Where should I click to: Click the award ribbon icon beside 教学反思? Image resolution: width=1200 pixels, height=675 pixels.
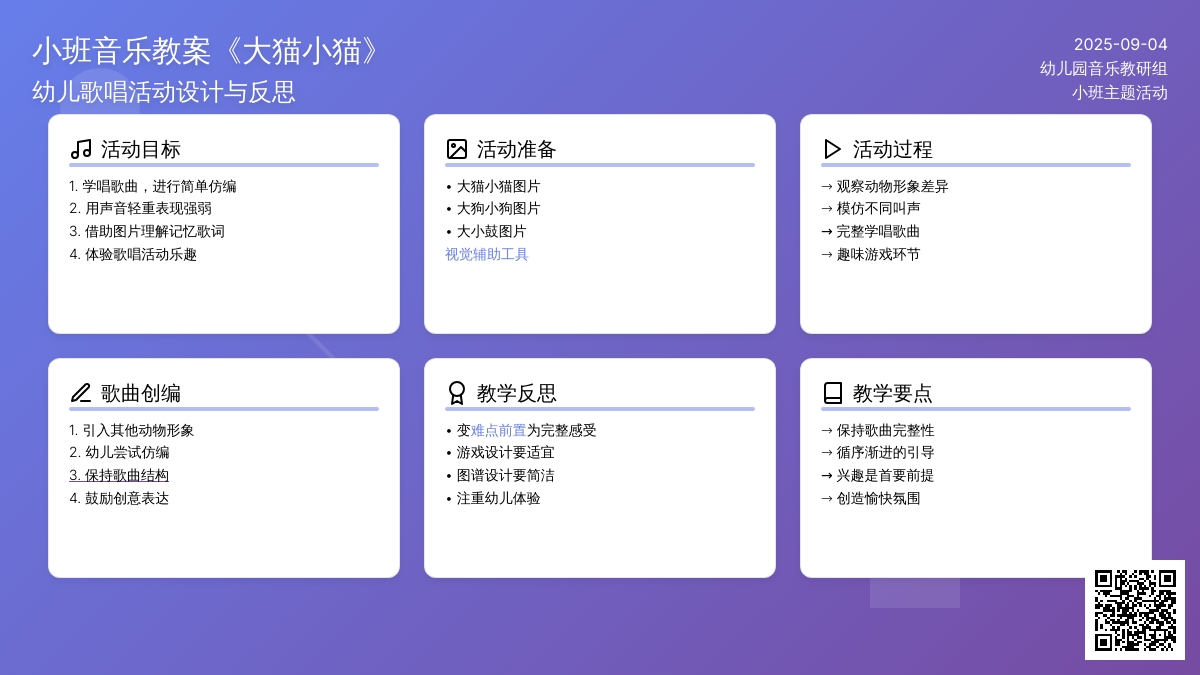pyautogui.click(x=457, y=393)
